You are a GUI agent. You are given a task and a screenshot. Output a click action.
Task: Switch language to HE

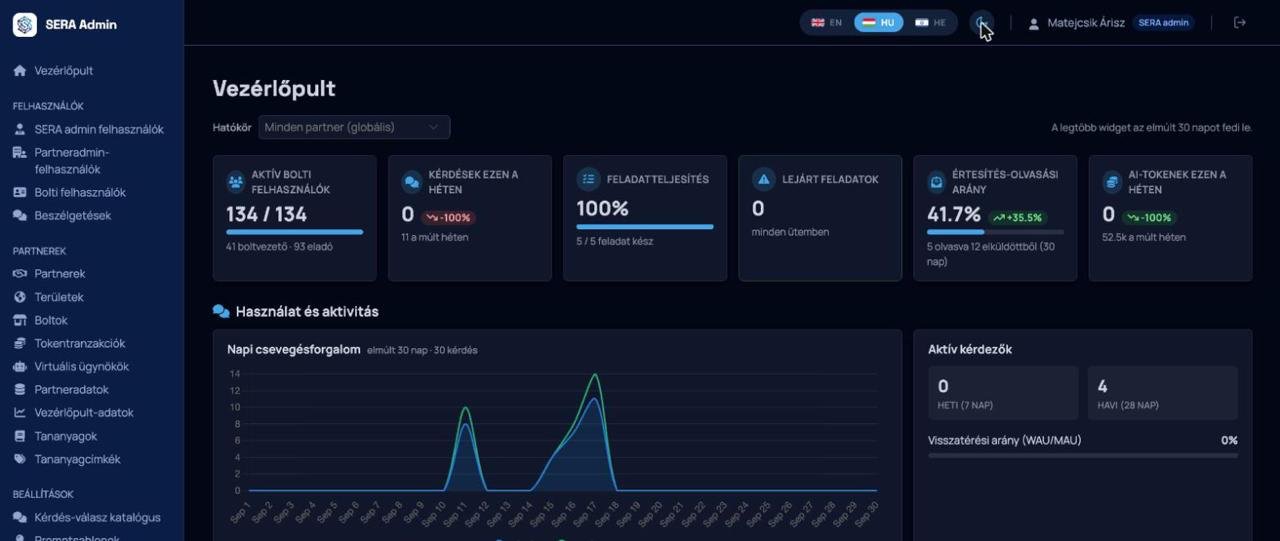click(x=931, y=22)
